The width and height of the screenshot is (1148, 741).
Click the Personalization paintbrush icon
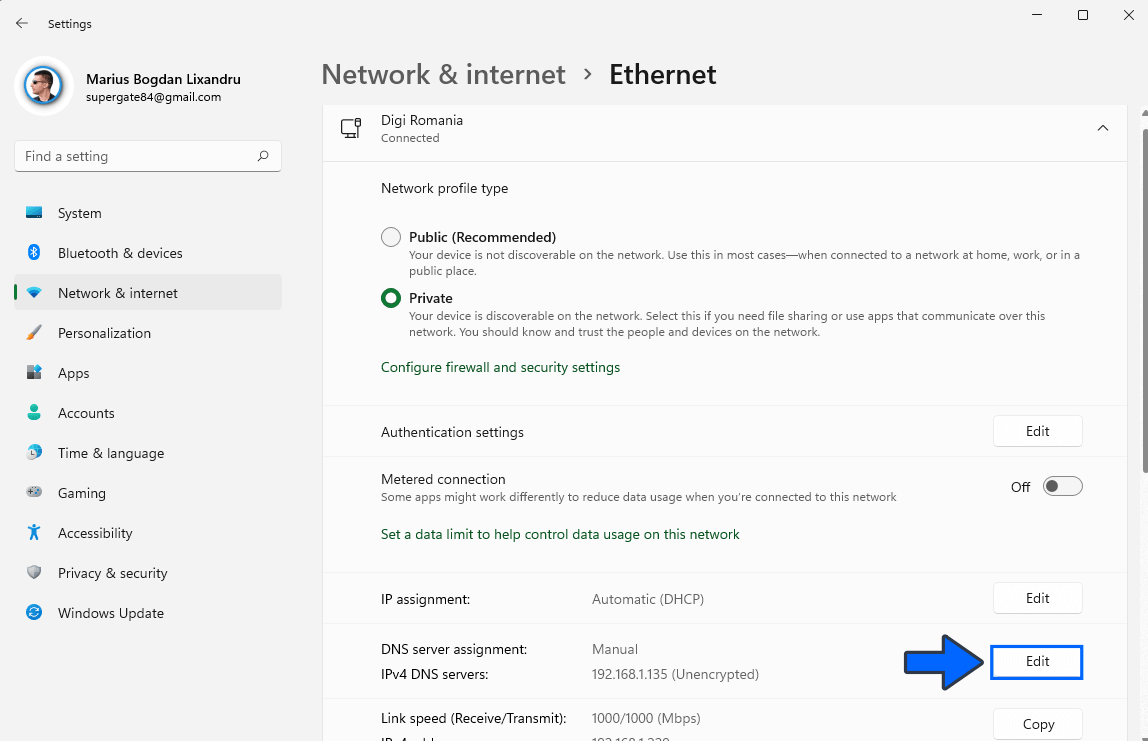34,332
